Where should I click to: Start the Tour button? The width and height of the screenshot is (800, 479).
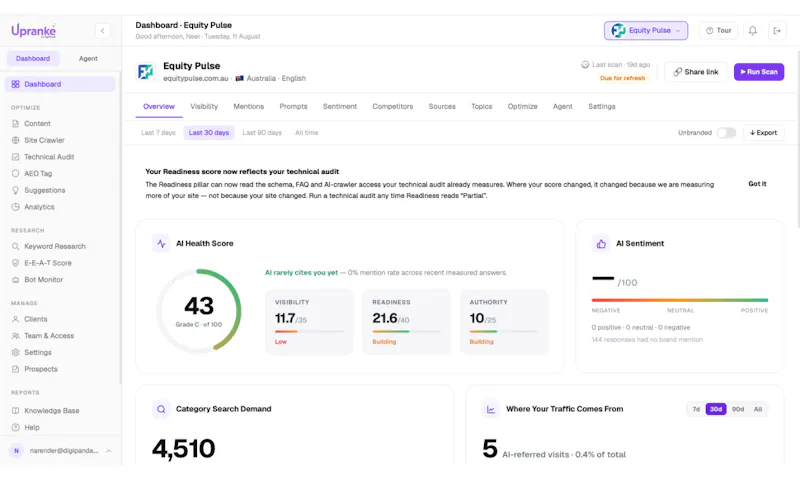pos(718,31)
